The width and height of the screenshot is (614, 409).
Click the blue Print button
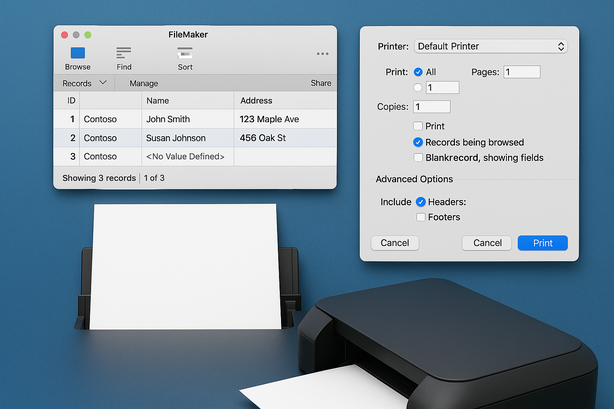(x=543, y=243)
